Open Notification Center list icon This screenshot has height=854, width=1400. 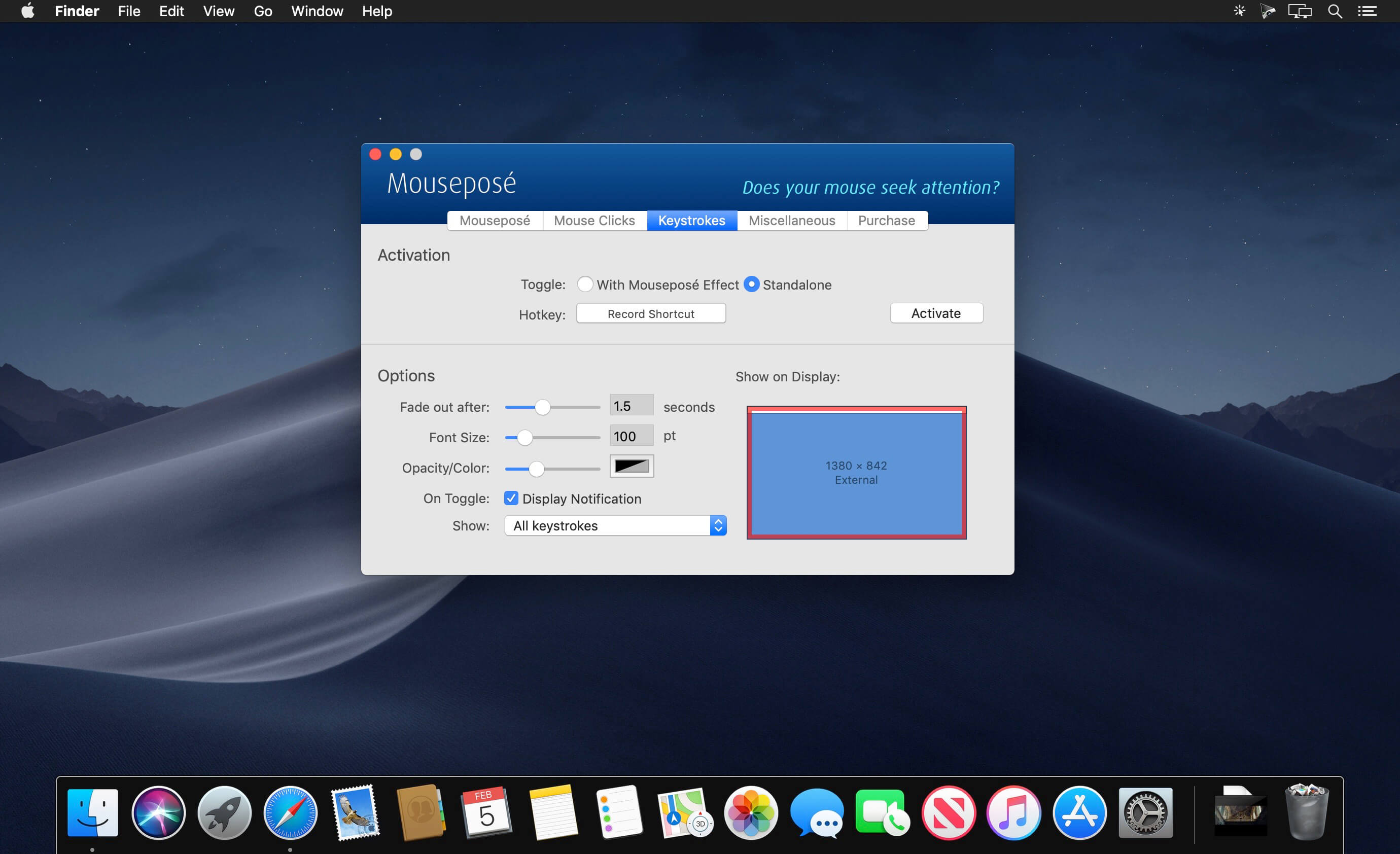pos(1368,11)
